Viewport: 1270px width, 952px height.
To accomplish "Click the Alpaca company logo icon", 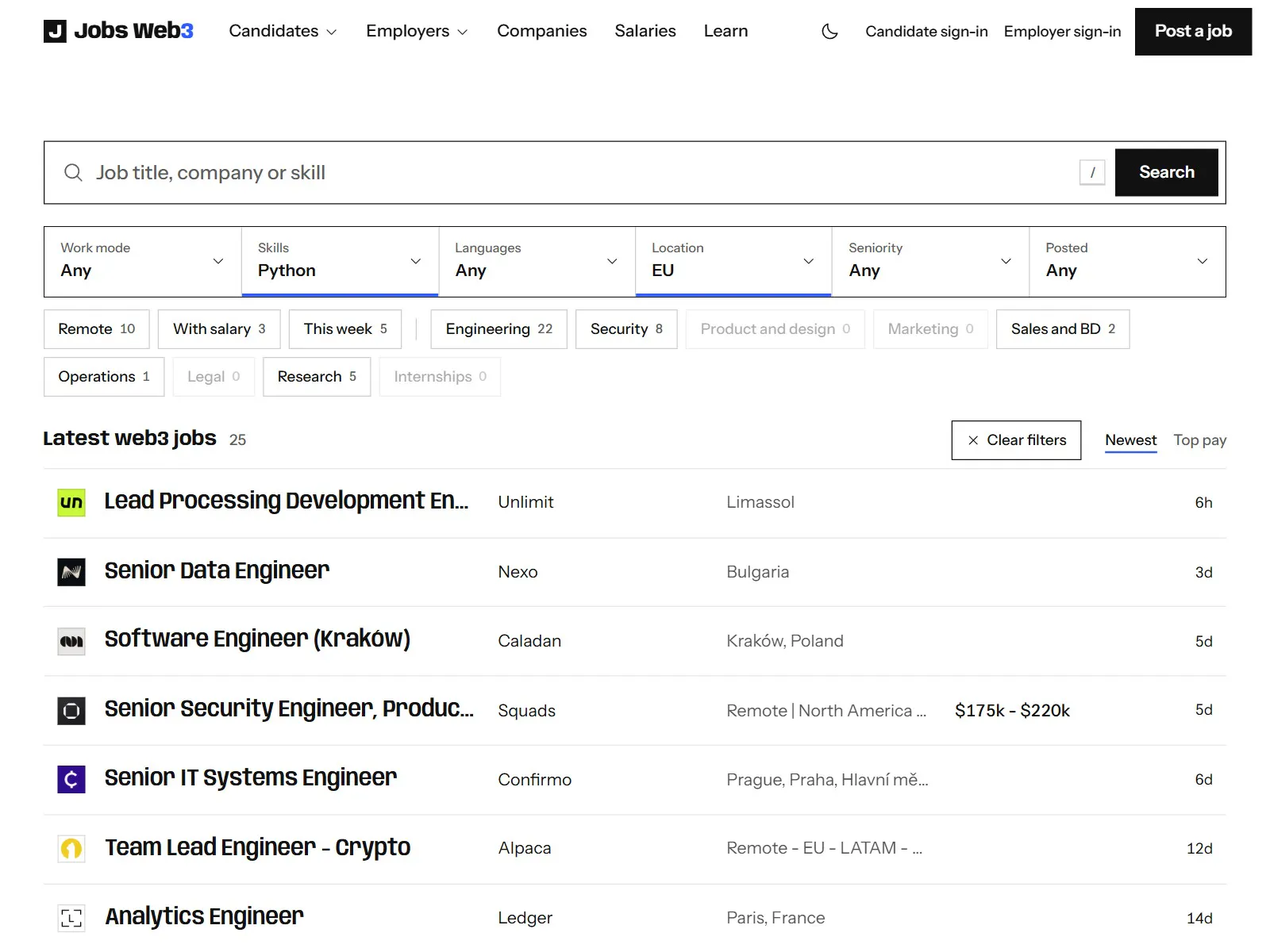I will (x=71, y=848).
